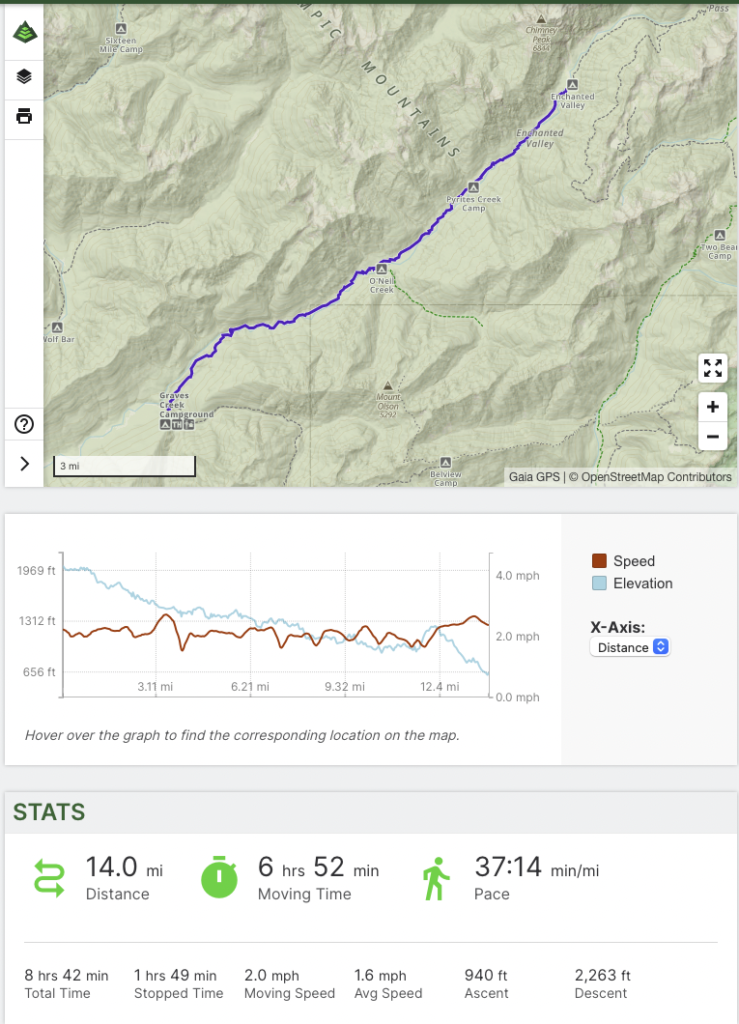Screen dimensions: 739x1024
Task: Open the OpenStreetMap Contributors link
Action: click(x=656, y=477)
